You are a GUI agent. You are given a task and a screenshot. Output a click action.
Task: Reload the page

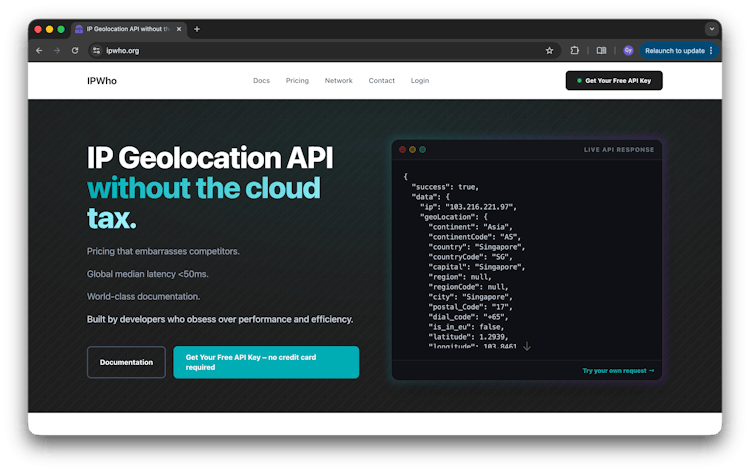click(x=75, y=50)
